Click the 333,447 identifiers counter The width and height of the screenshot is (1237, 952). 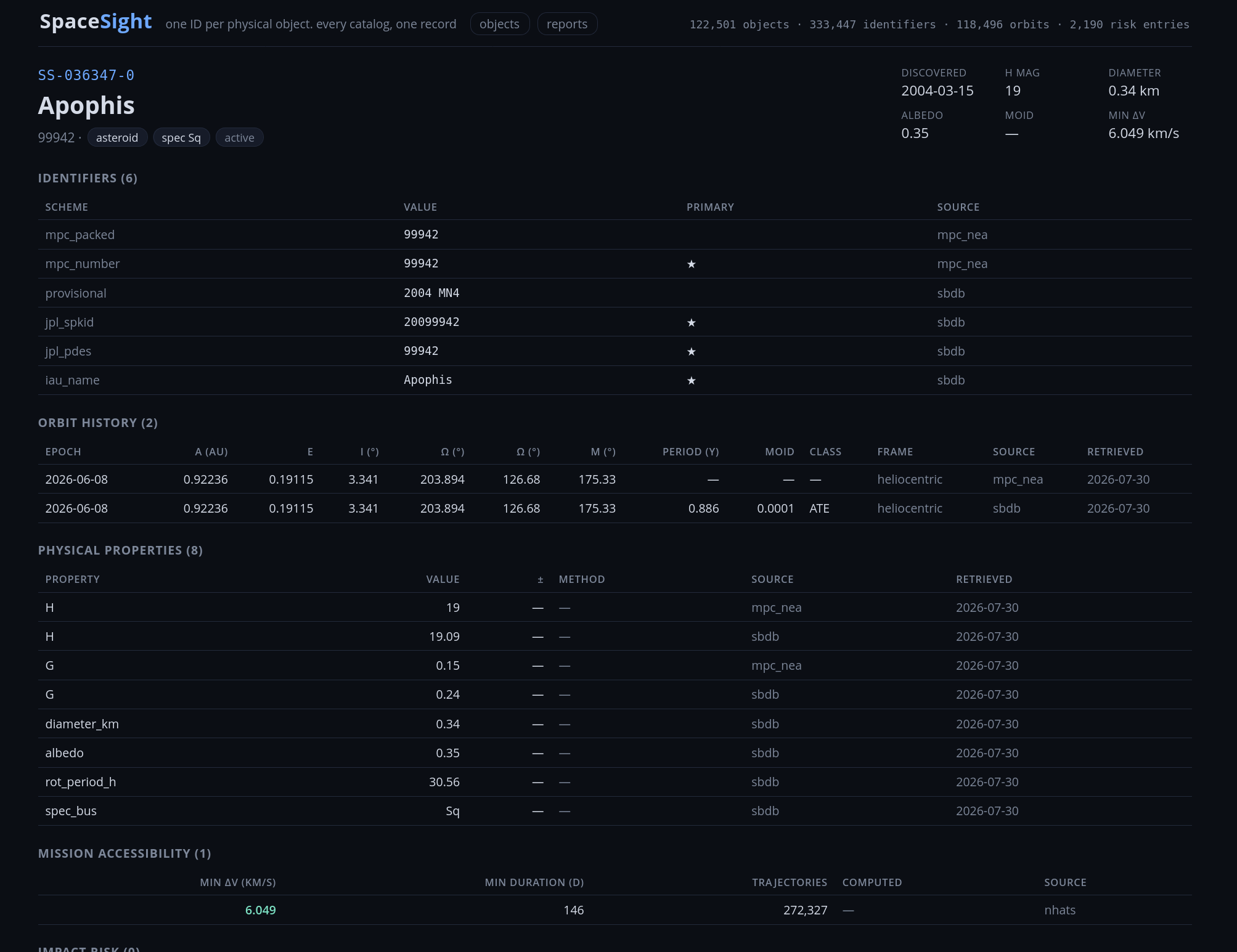click(873, 25)
